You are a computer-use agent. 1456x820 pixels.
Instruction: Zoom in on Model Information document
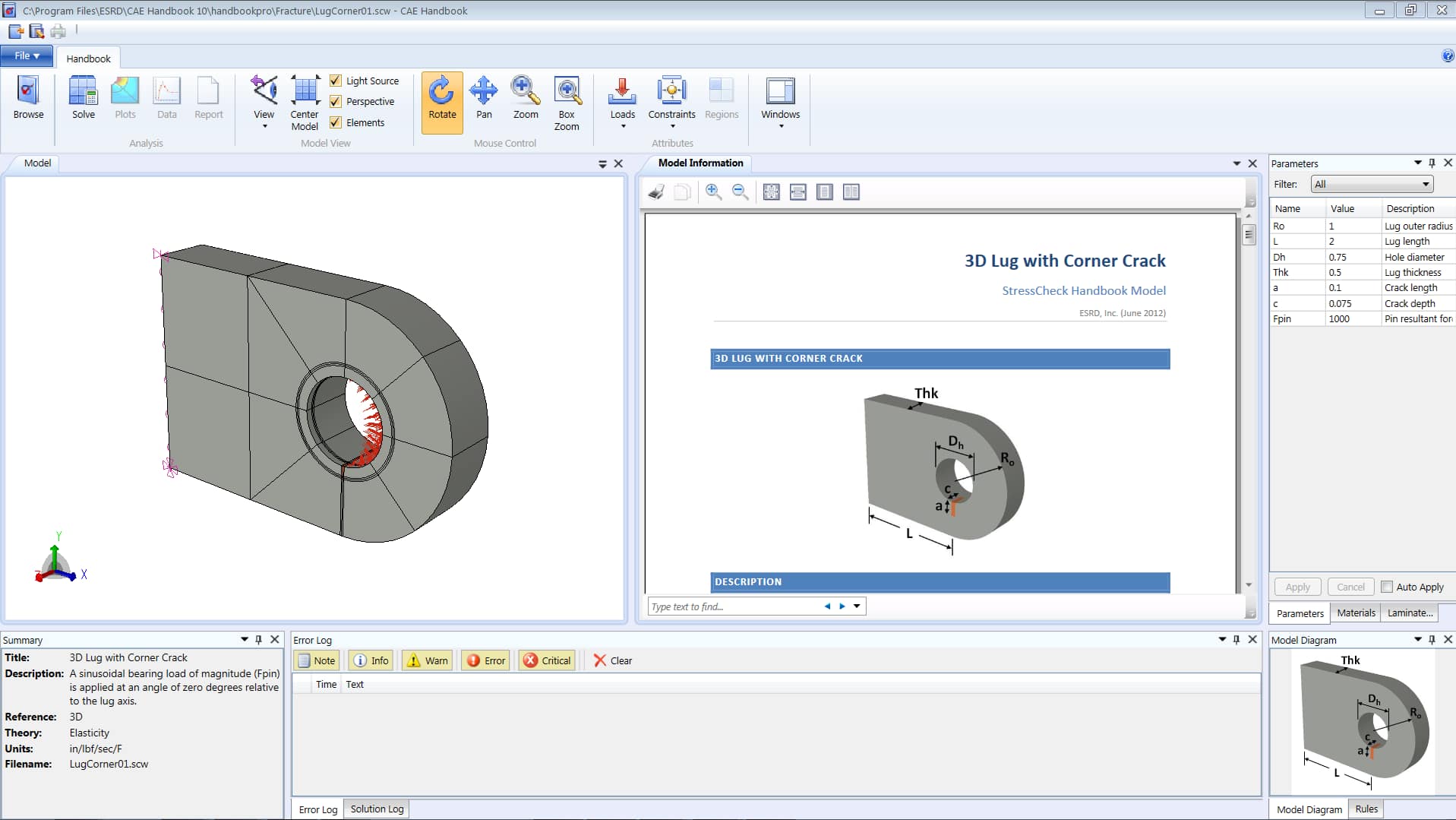(x=713, y=192)
